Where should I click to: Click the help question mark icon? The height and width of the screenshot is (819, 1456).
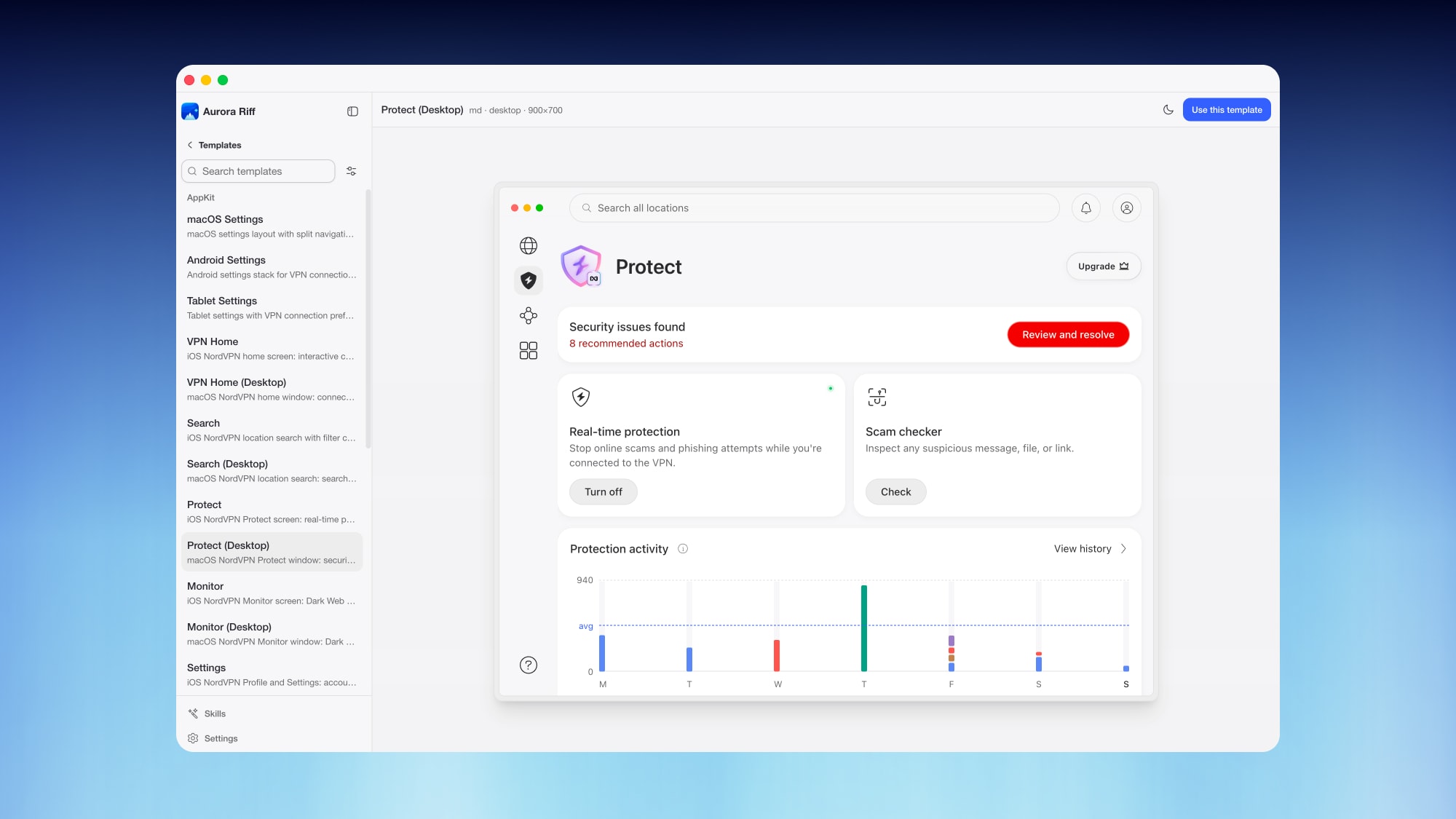click(529, 665)
